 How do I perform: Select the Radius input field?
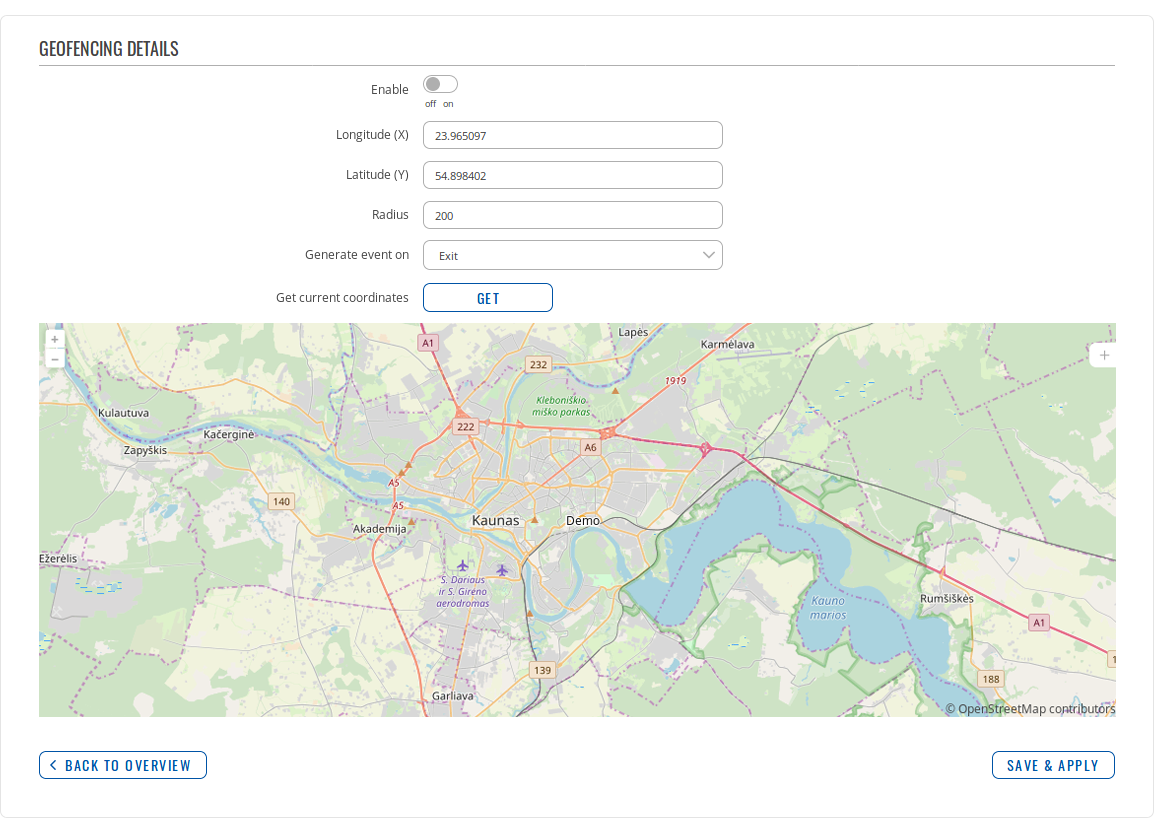pos(572,215)
